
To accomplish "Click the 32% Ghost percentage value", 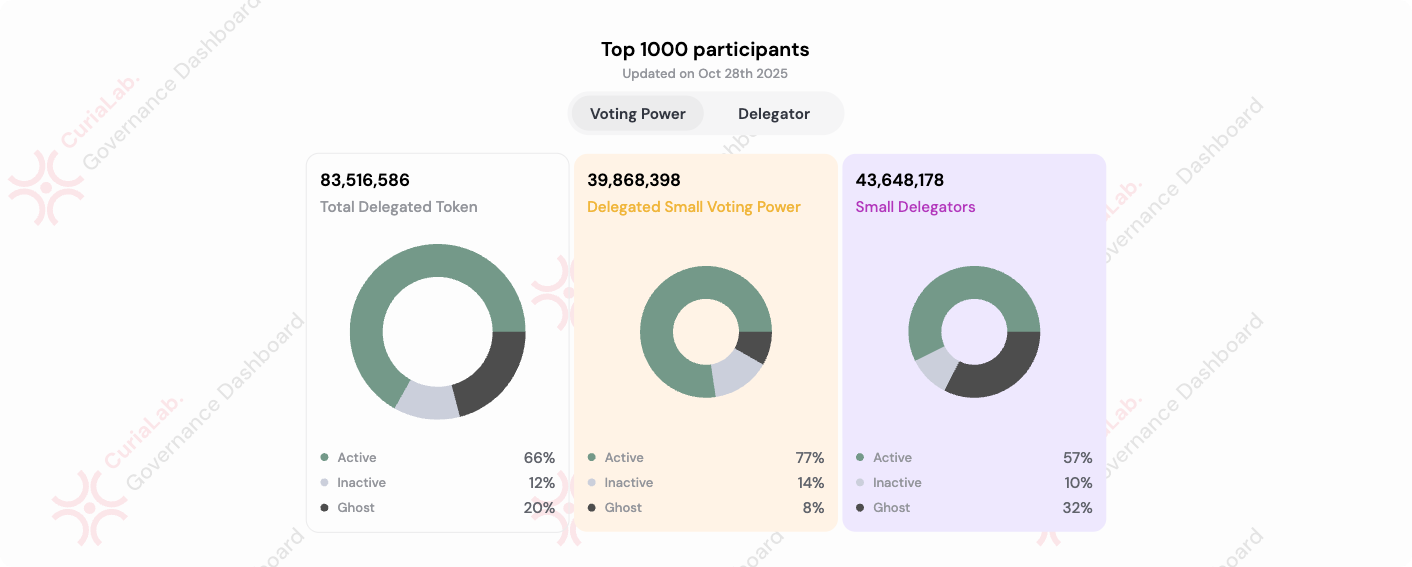I will click(x=1078, y=508).
